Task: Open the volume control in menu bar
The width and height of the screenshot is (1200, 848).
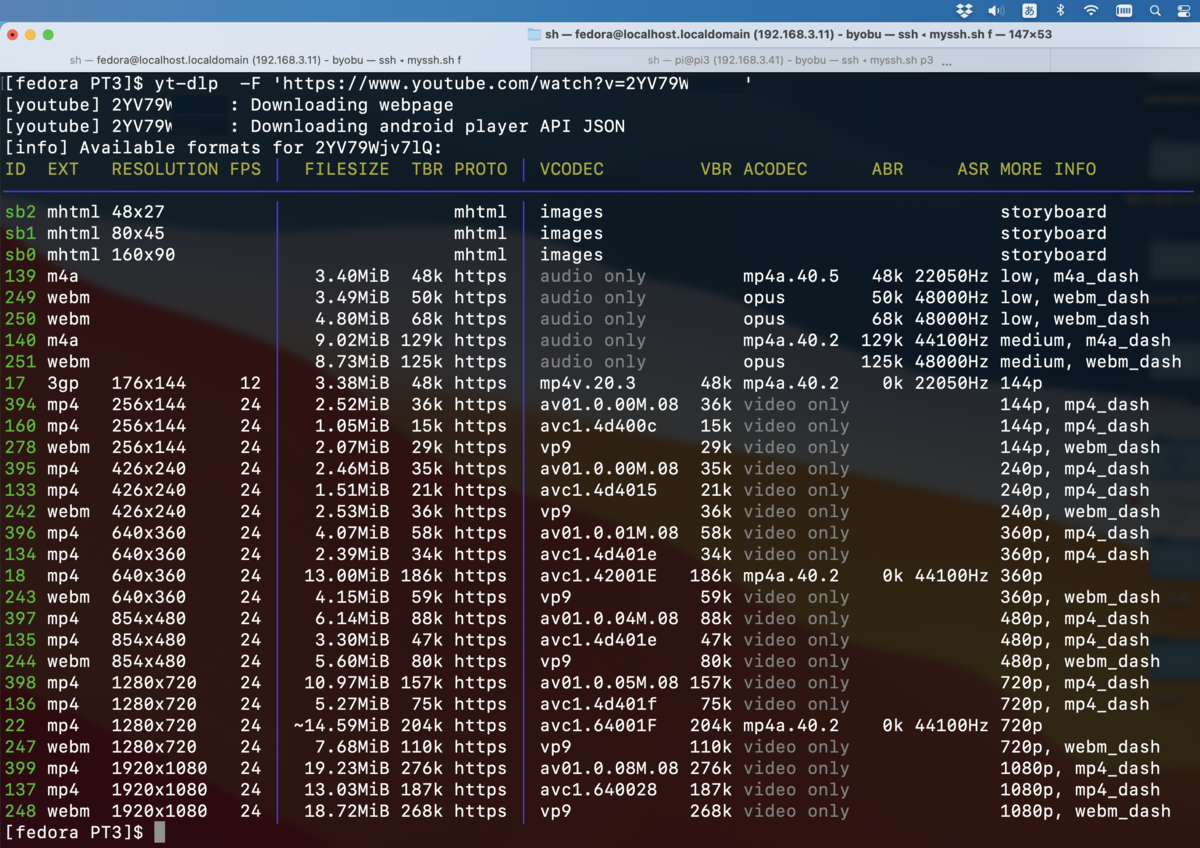Action: coord(996,10)
